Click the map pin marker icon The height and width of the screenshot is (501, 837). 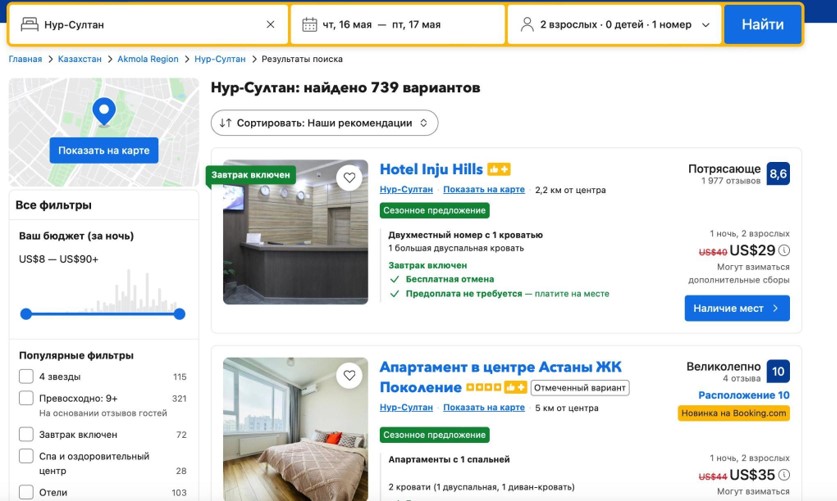pos(103,111)
